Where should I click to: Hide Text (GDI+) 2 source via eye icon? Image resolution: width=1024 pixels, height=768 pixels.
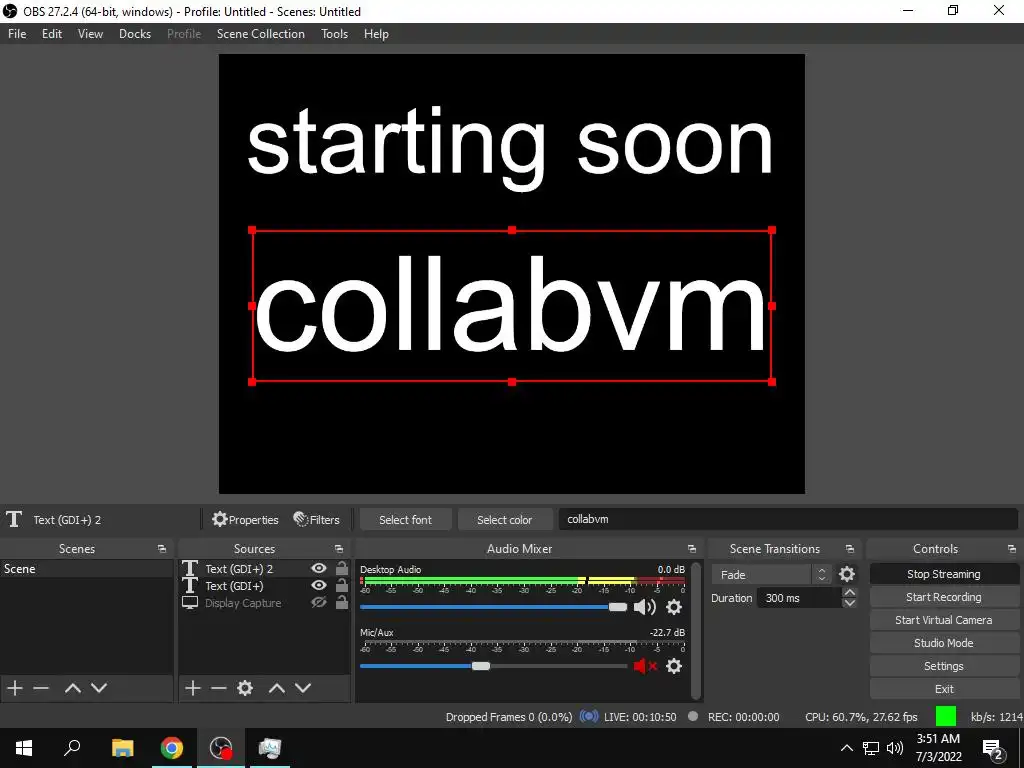[x=319, y=568]
